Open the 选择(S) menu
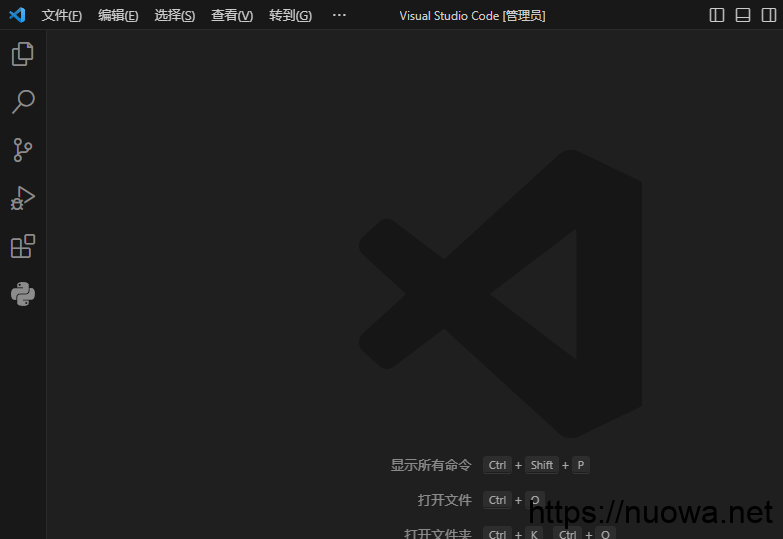This screenshot has width=783, height=539. 175,16
